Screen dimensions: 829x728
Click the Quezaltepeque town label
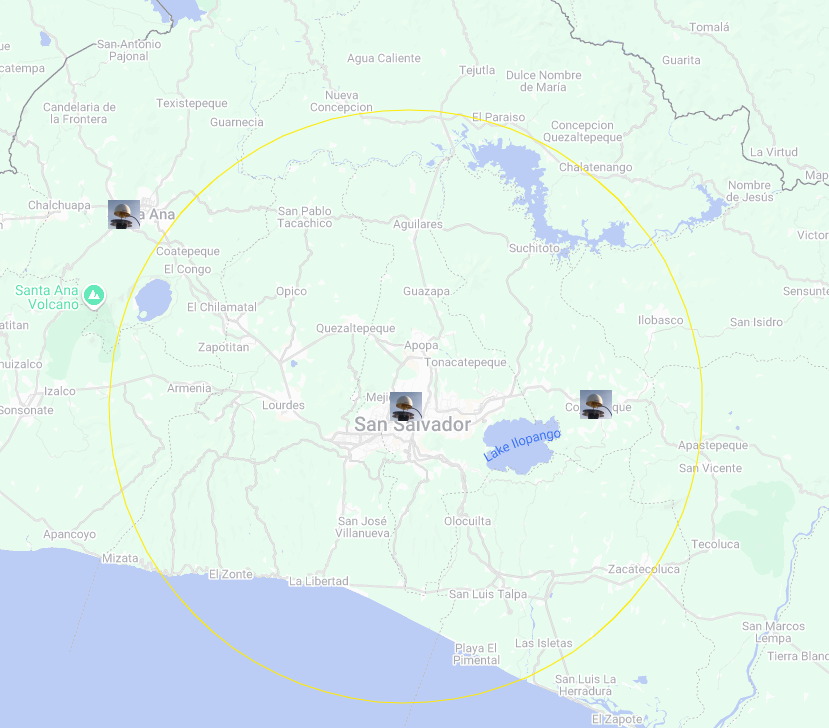pyautogui.click(x=355, y=328)
